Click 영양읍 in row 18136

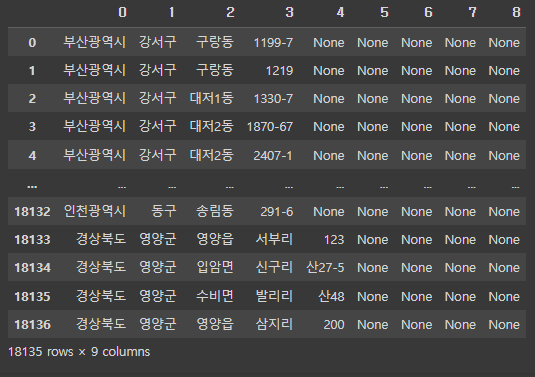point(215,324)
